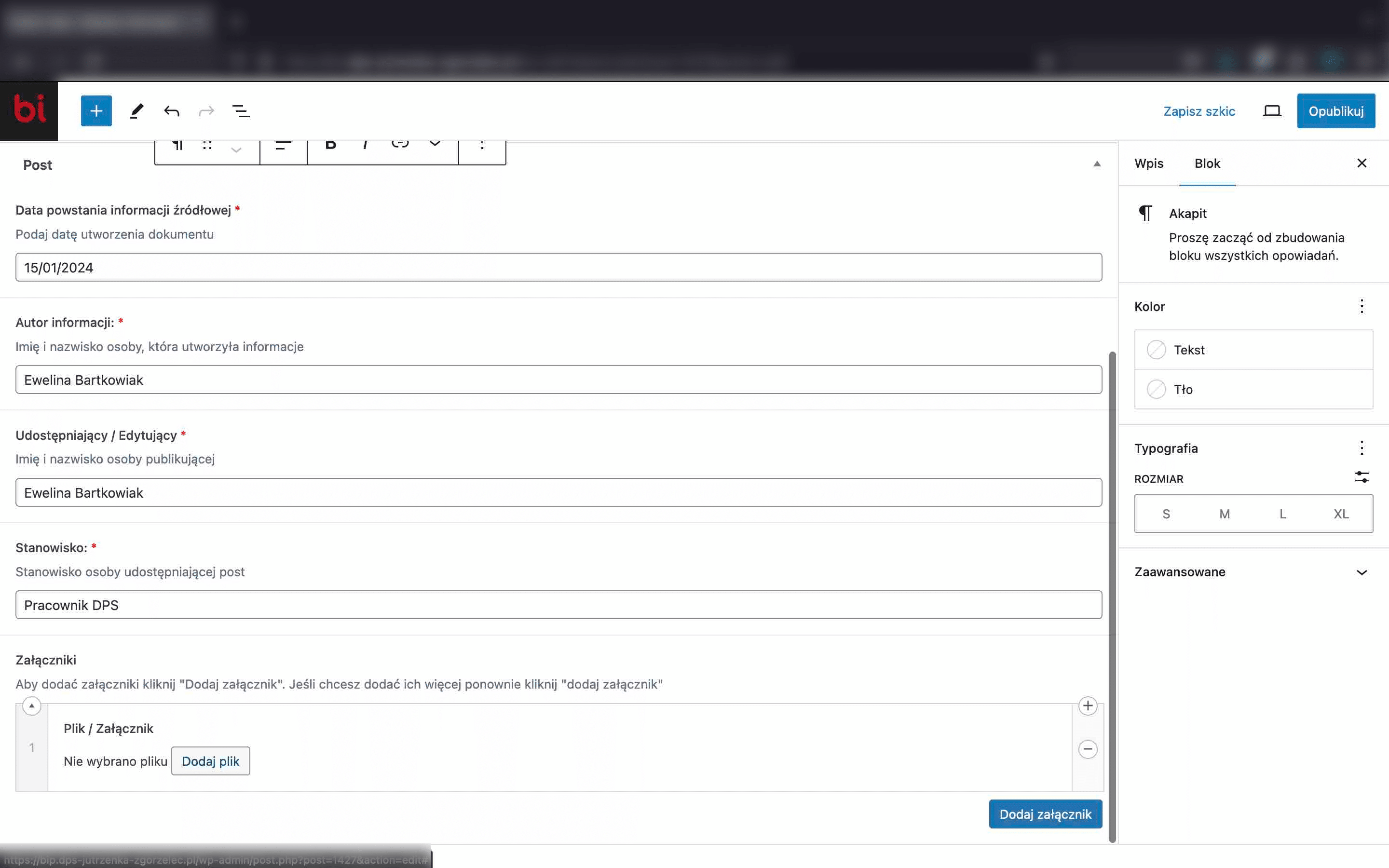Collapse the Post panel triangle

point(1097,164)
